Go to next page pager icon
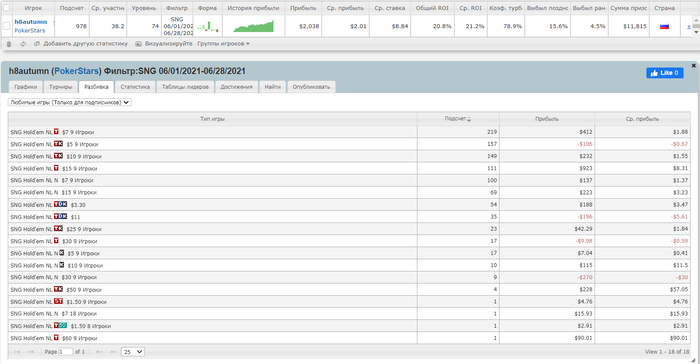 pyautogui.click(x=100, y=352)
